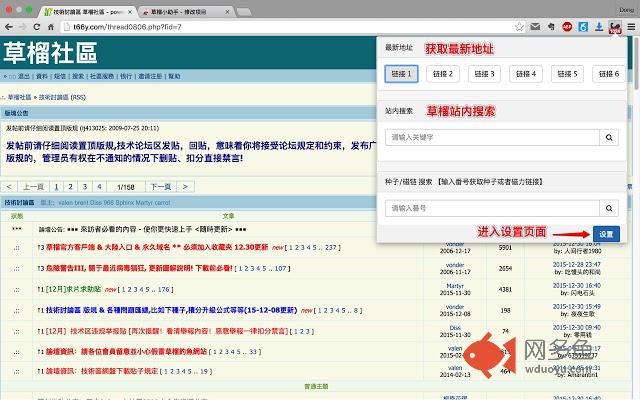Click the 草榴社區 site logo heading
The height and width of the screenshot is (400, 640).
coord(51,53)
